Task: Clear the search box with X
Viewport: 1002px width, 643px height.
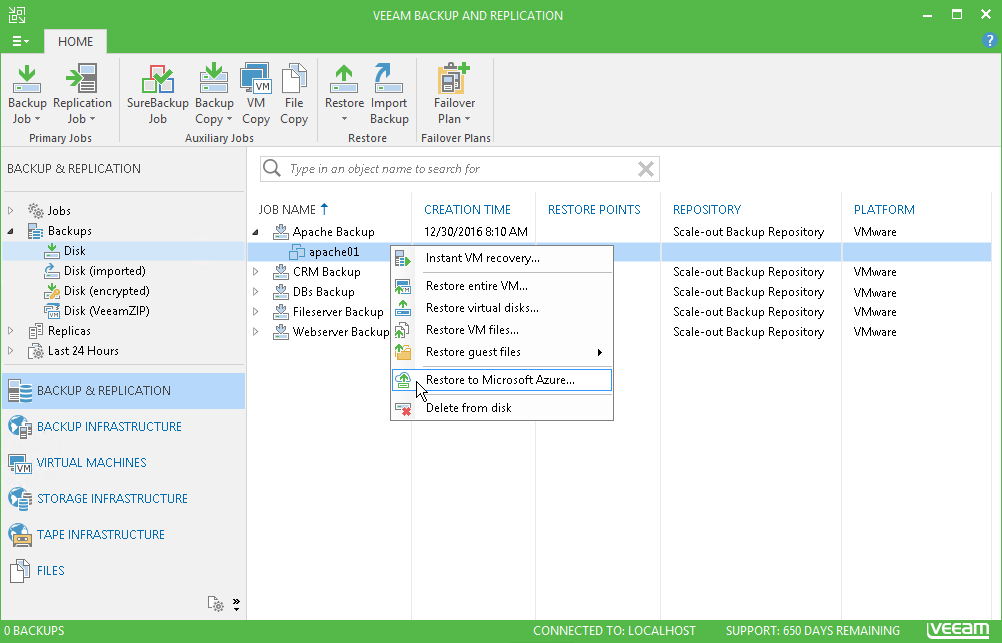Action: pos(645,169)
